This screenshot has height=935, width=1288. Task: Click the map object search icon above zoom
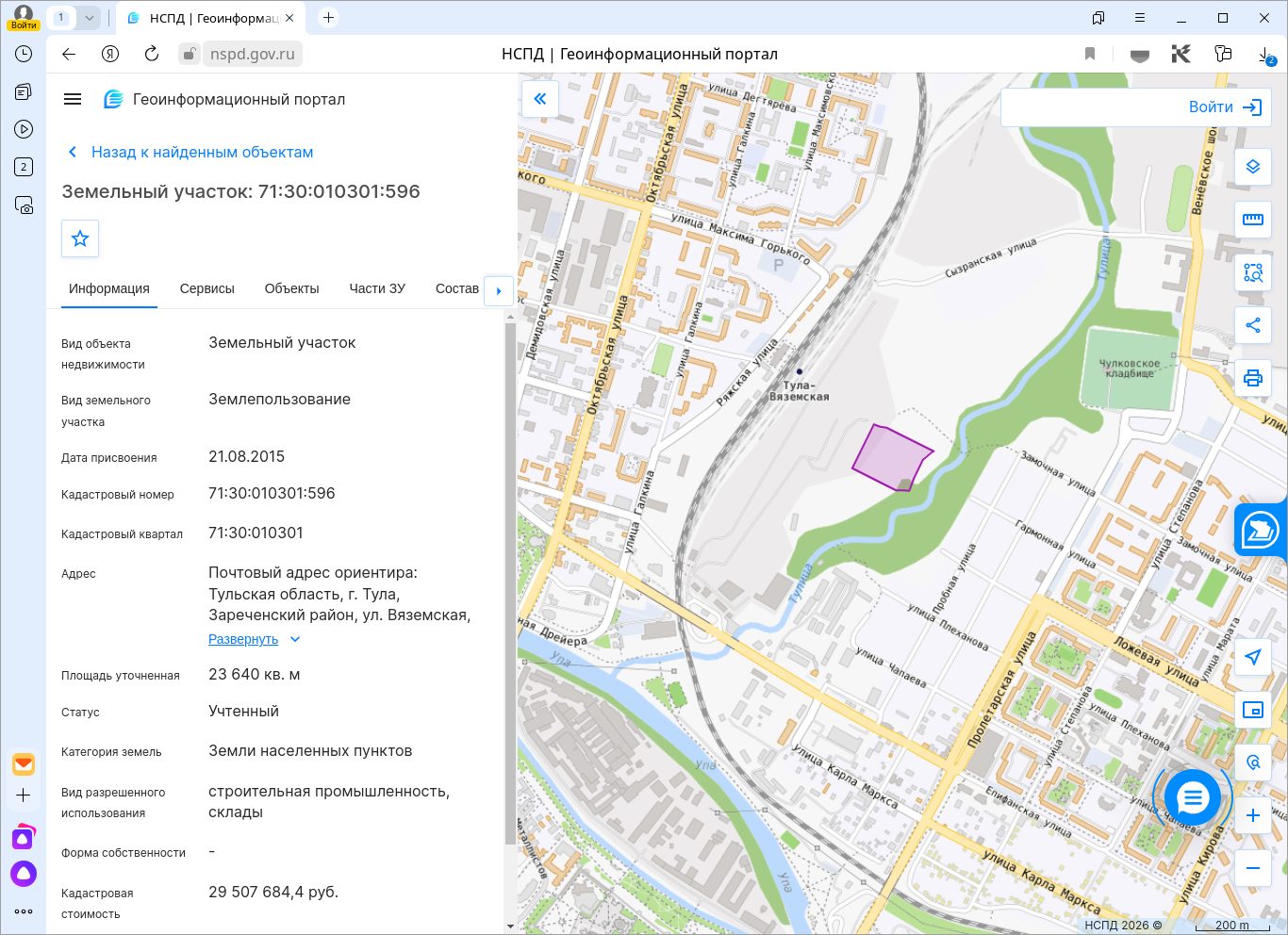(x=1253, y=763)
